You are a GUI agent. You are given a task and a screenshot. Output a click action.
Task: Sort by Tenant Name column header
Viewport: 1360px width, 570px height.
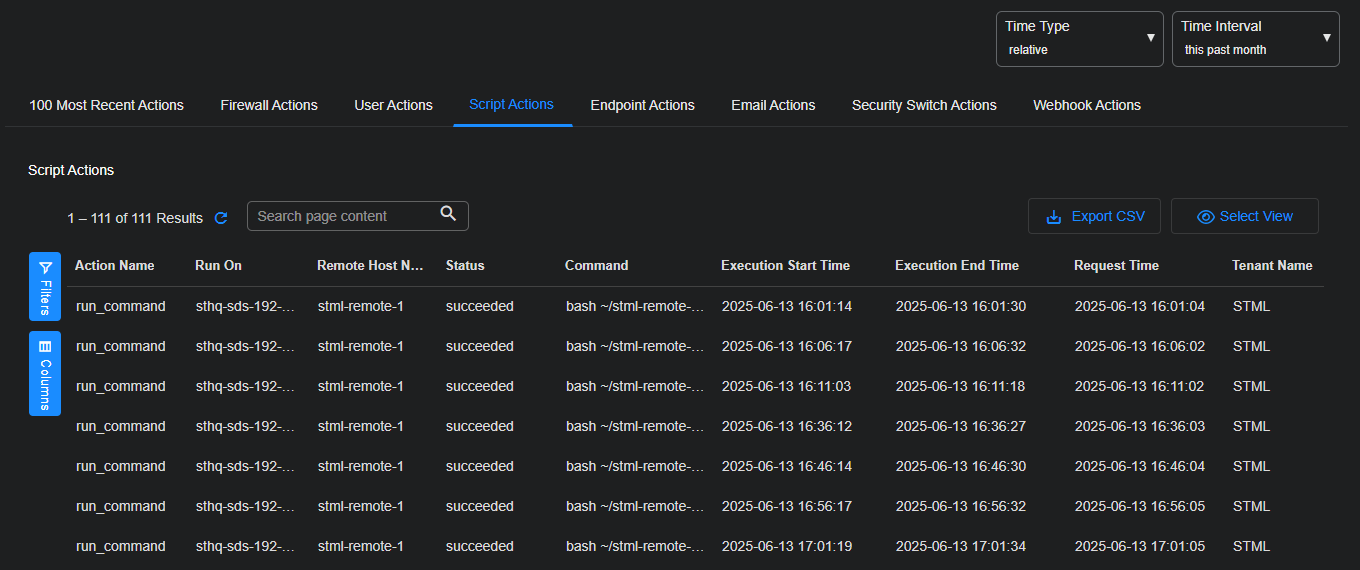1272,265
